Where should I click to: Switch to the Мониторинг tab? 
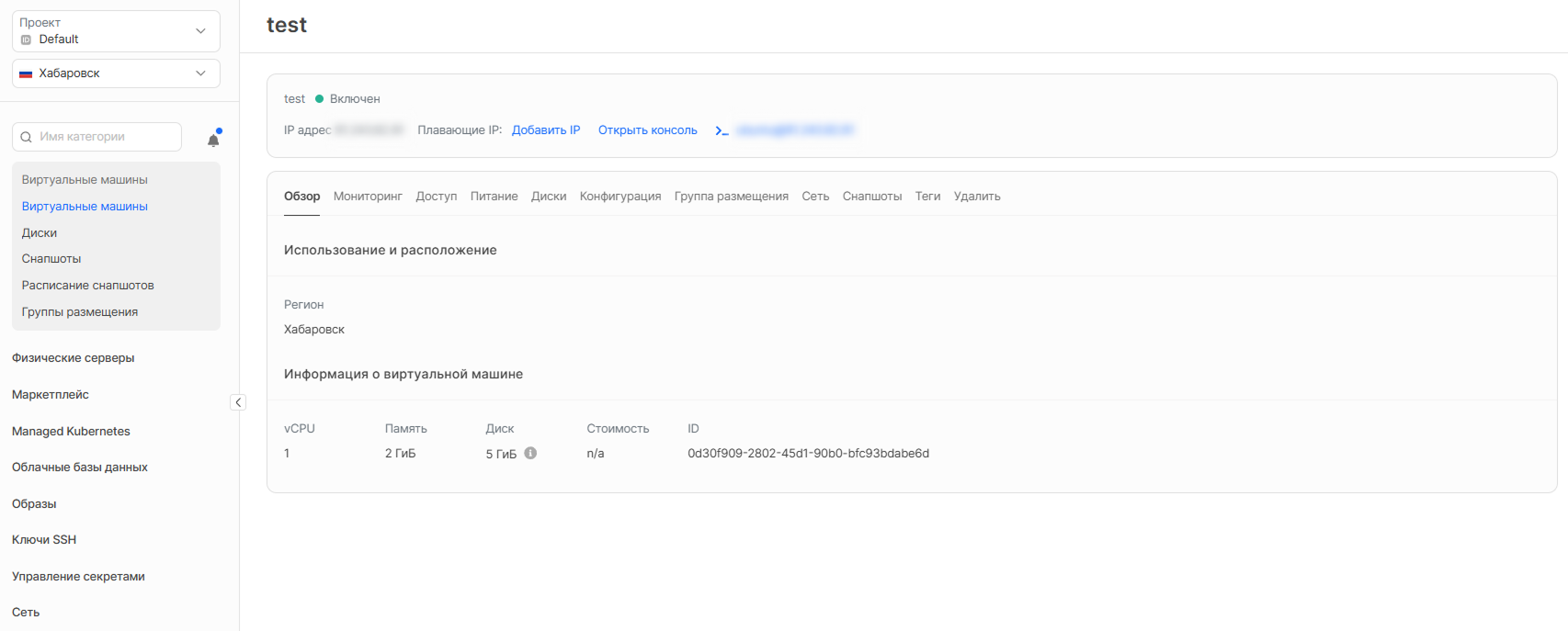(x=368, y=197)
